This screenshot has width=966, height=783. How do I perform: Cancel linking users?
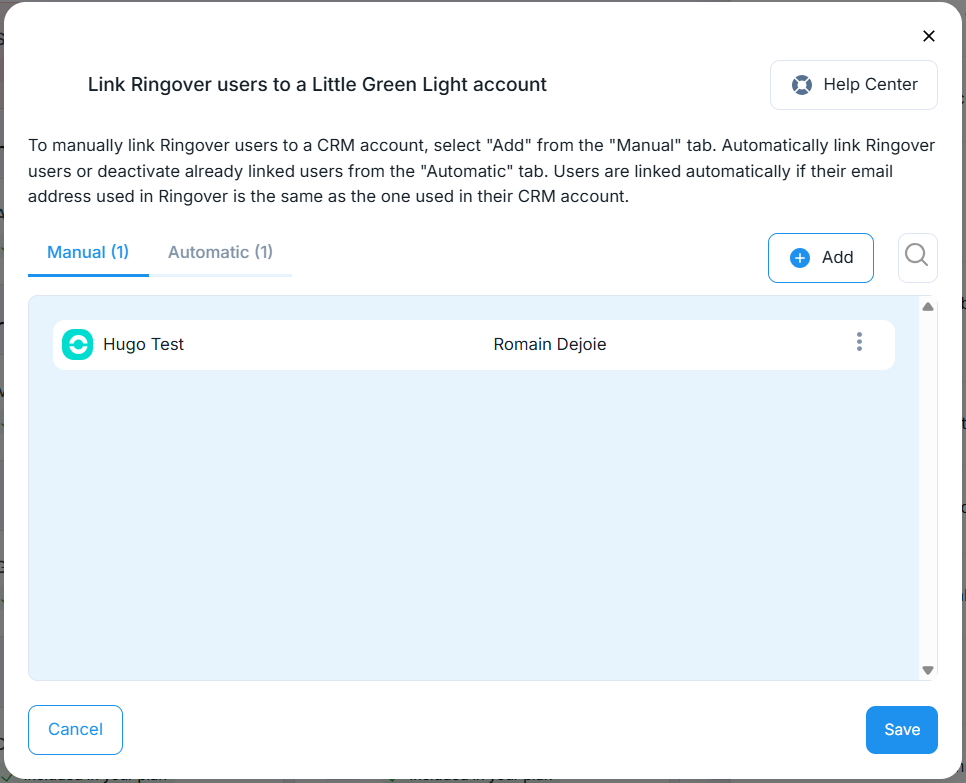click(x=75, y=730)
